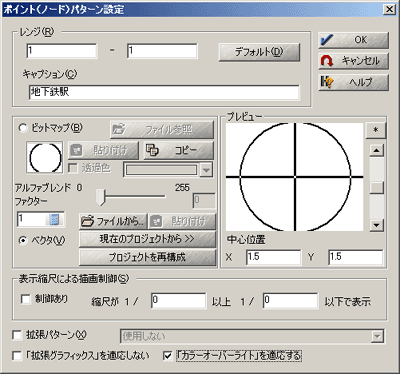Click the 以上 scale input field
This screenshot has width=400, height=374.
178,301
